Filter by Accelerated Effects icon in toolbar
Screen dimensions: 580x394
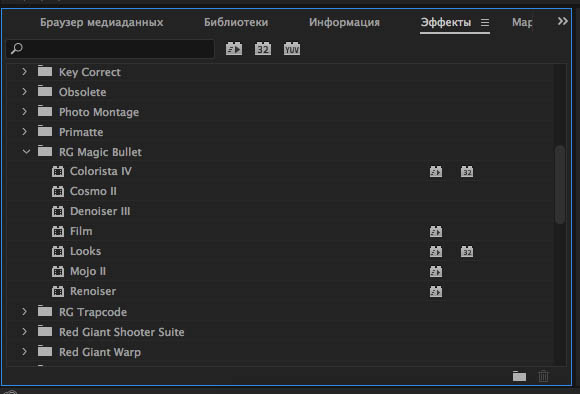click(234, 49)
